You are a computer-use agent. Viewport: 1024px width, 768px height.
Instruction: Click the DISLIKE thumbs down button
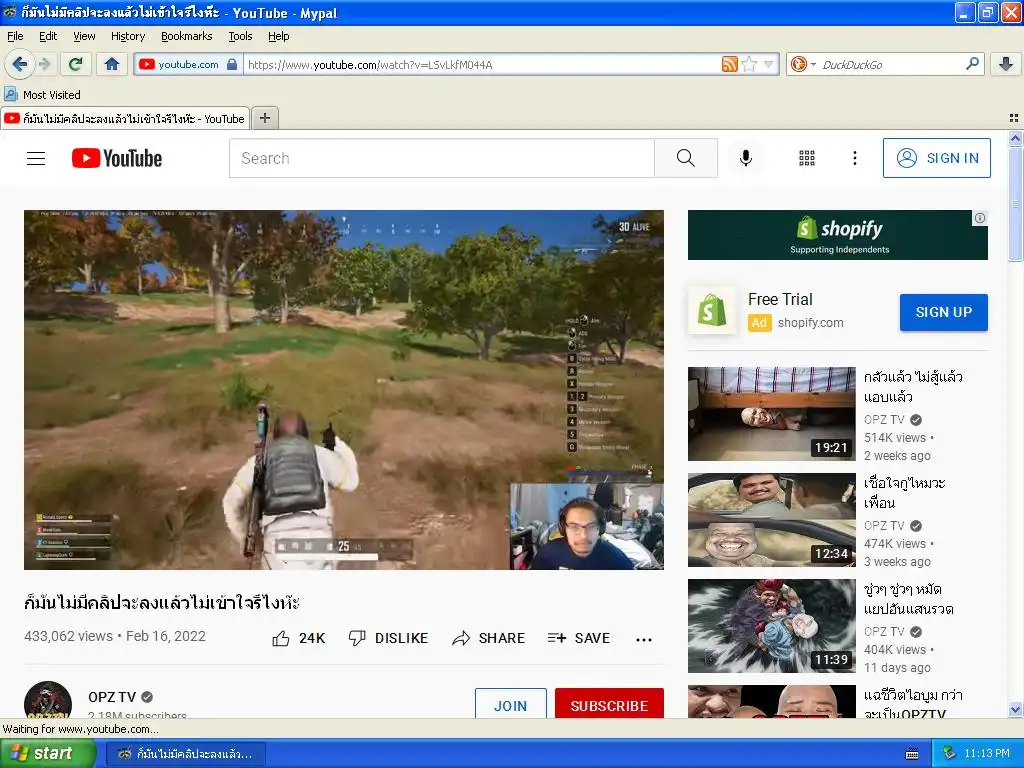[x=389, y=638]
